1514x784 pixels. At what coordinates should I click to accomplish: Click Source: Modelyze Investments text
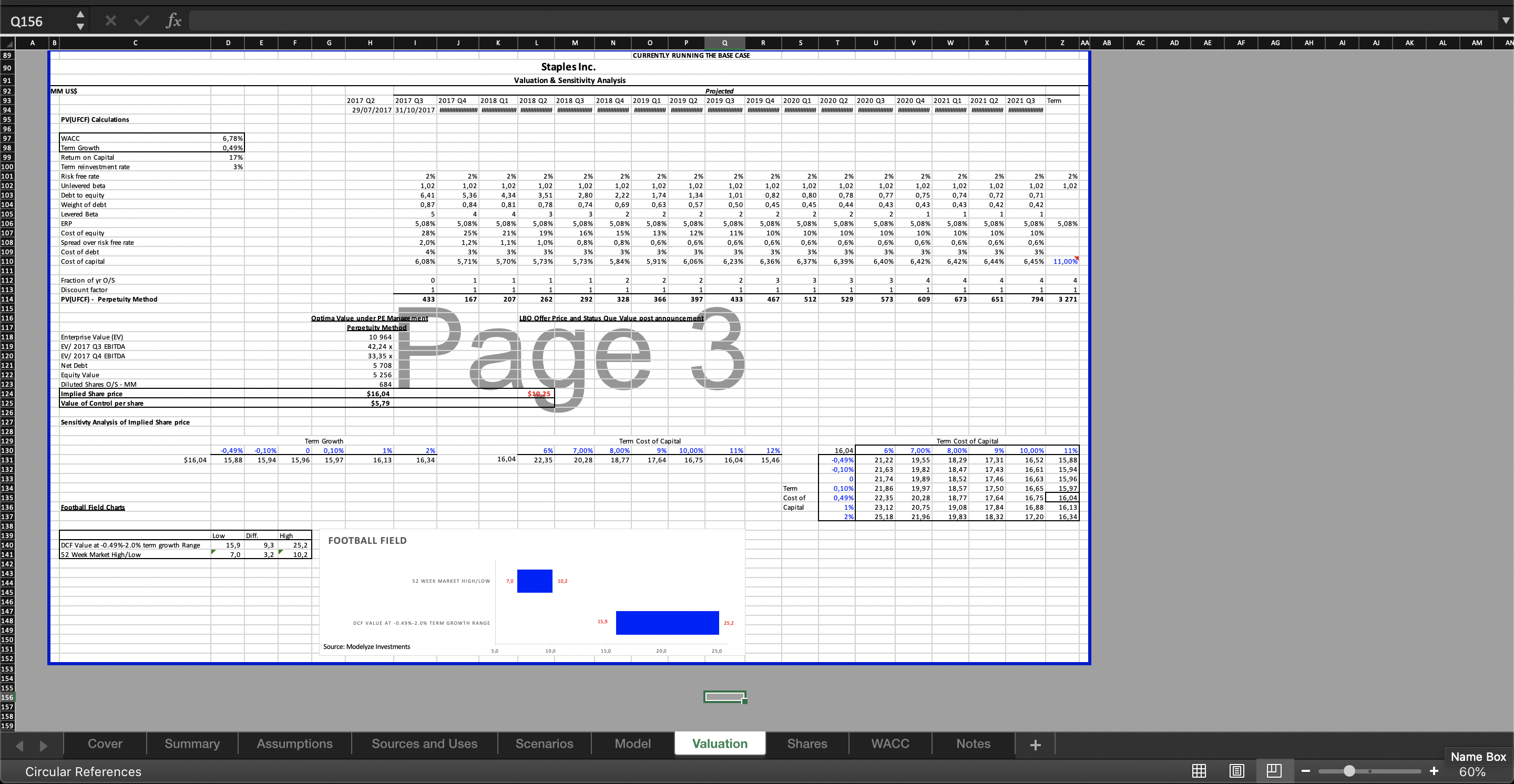pyautogui.click(x=367, y=646)
